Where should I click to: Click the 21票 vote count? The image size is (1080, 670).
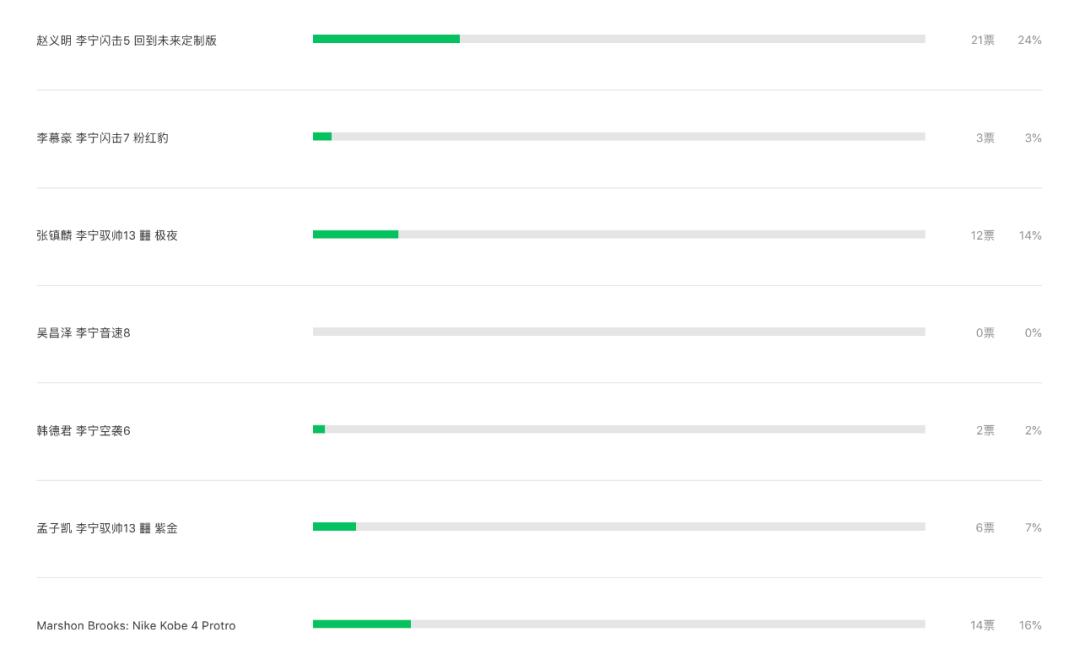982,40
